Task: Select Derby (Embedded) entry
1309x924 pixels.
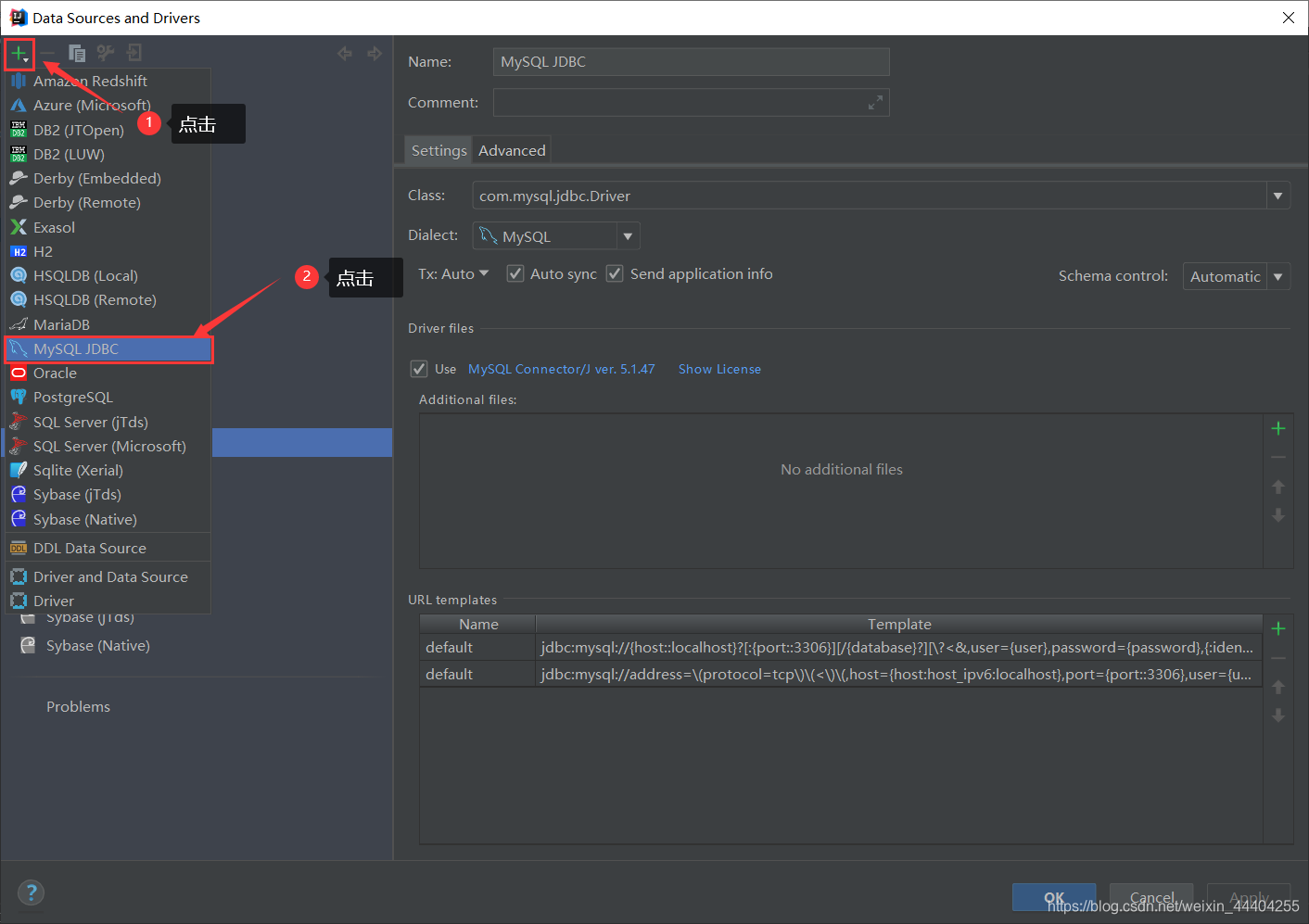Action: (x=108, y=179)
